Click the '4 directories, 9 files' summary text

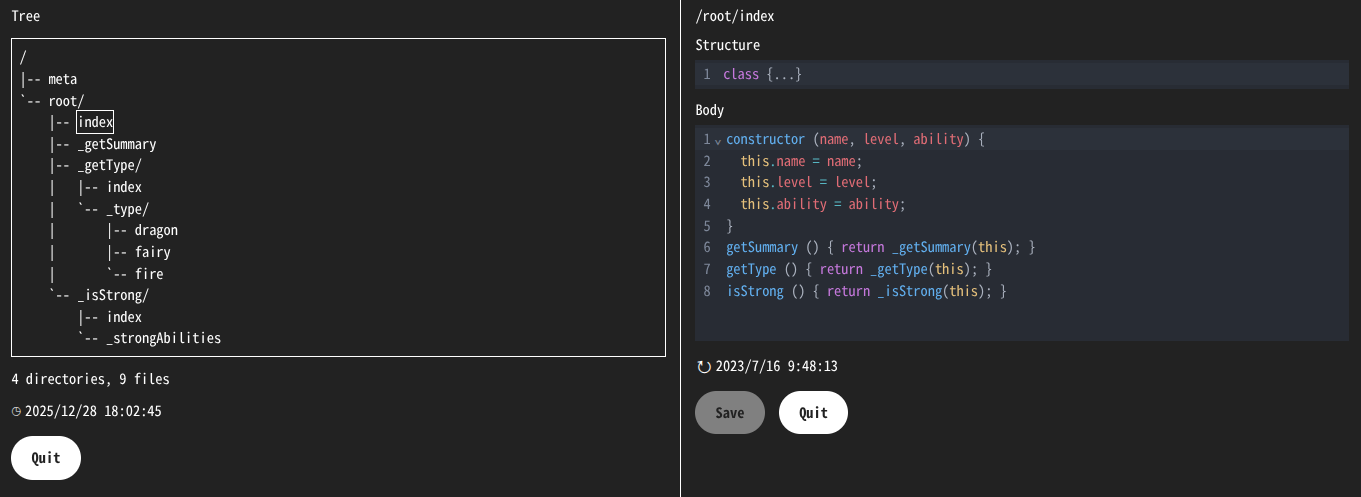(90, 379)
